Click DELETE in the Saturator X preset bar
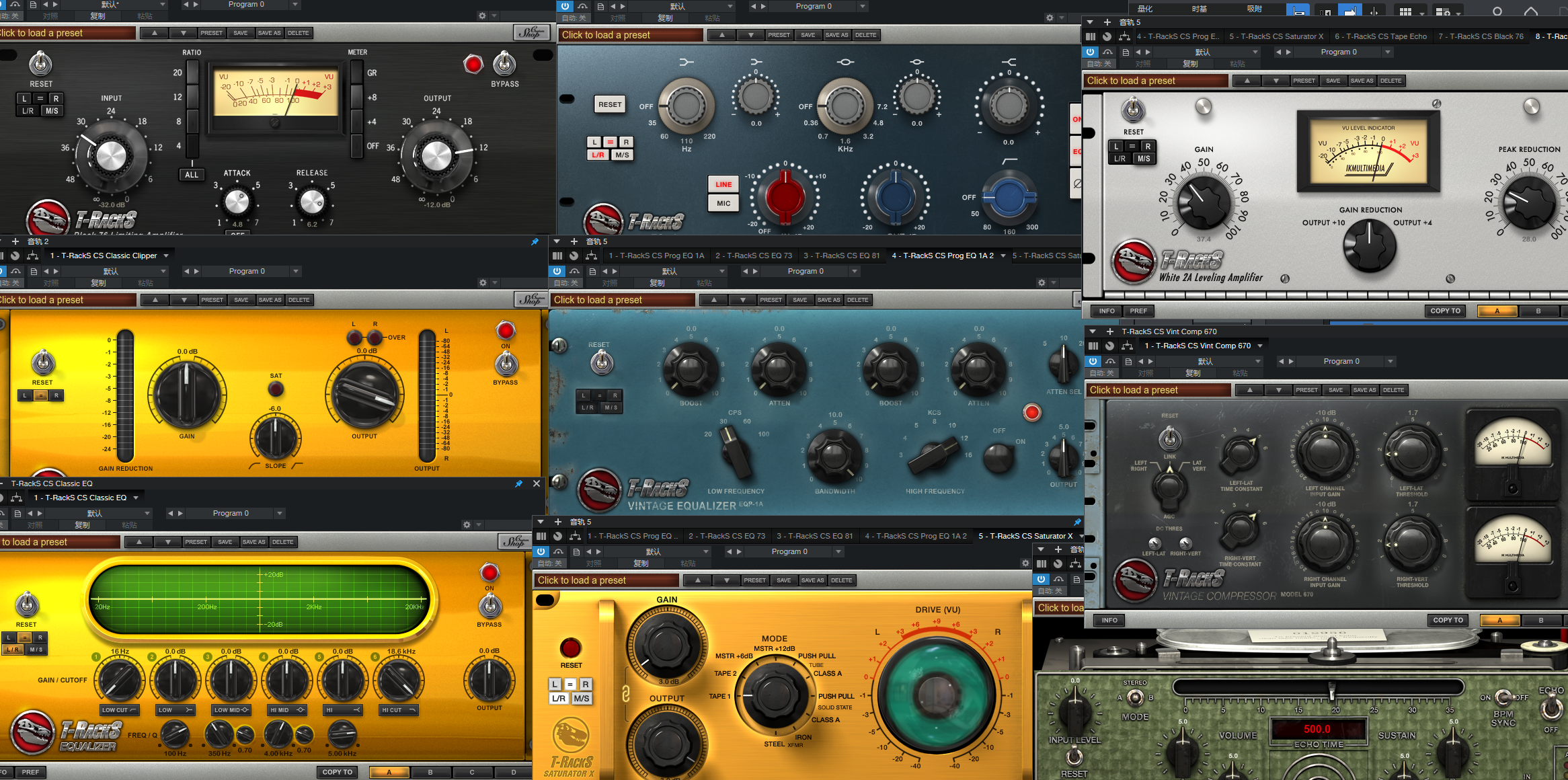1568x780 pixels. click(x=841, y=580)
